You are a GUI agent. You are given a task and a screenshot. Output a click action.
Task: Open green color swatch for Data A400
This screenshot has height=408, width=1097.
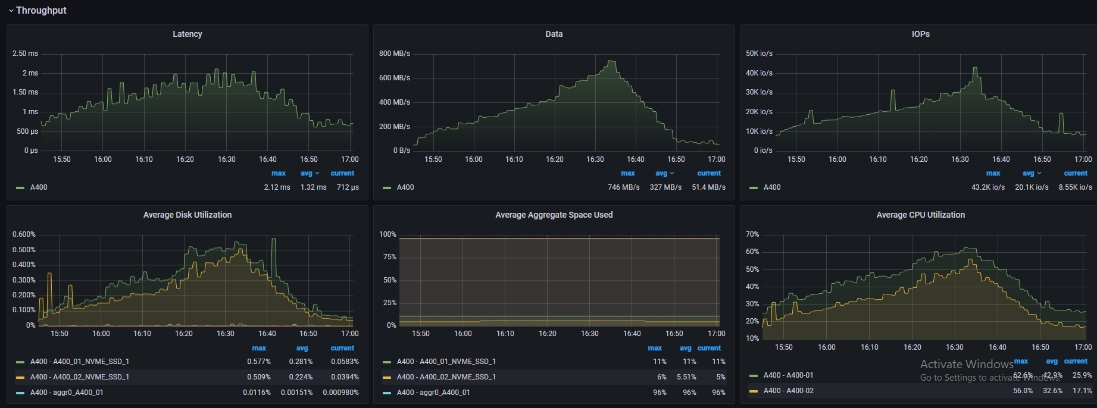coord(386,188)
